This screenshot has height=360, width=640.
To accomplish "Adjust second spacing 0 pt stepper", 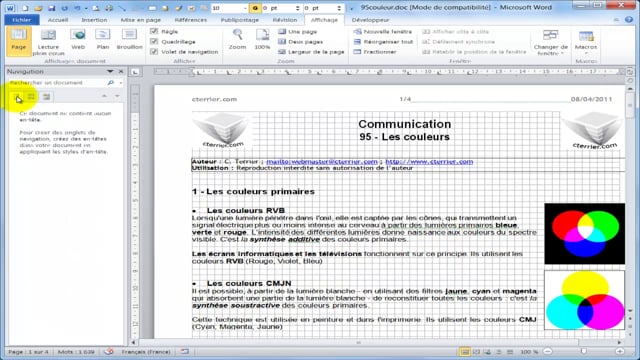I will pyautogui.click(x=339, y=8).
